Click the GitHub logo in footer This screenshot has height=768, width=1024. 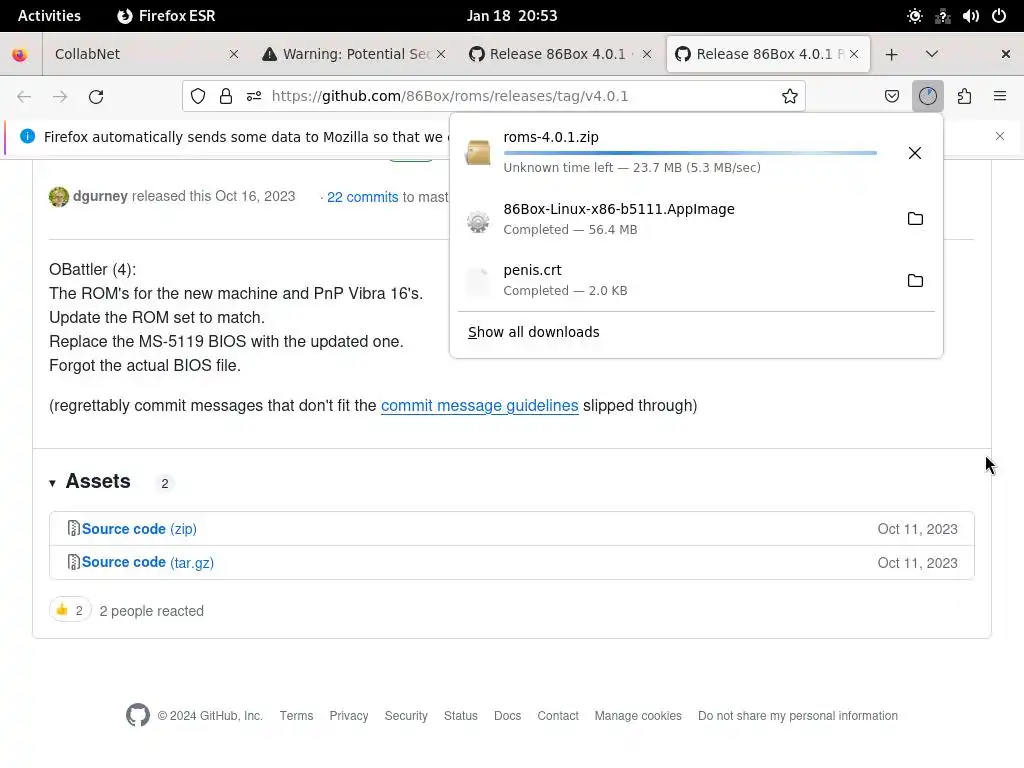point(138,715)
